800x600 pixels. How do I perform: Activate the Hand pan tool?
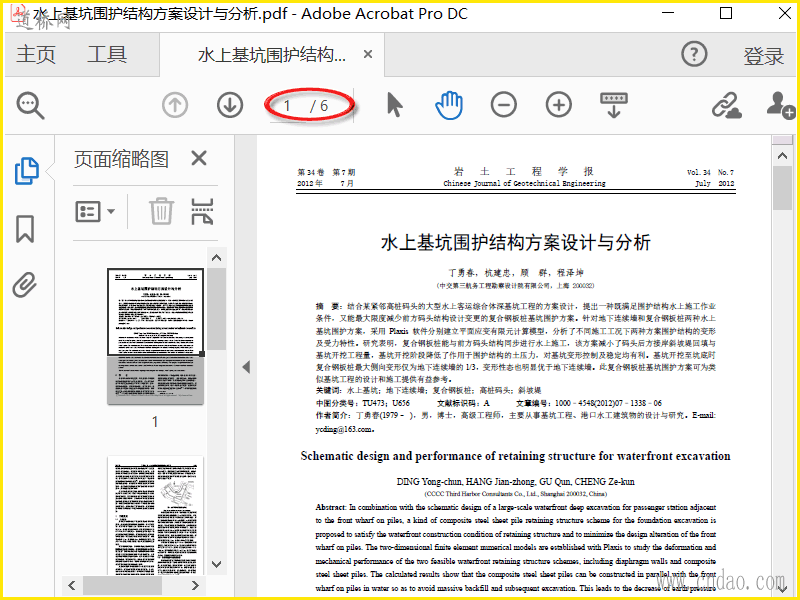coord(449,105)
